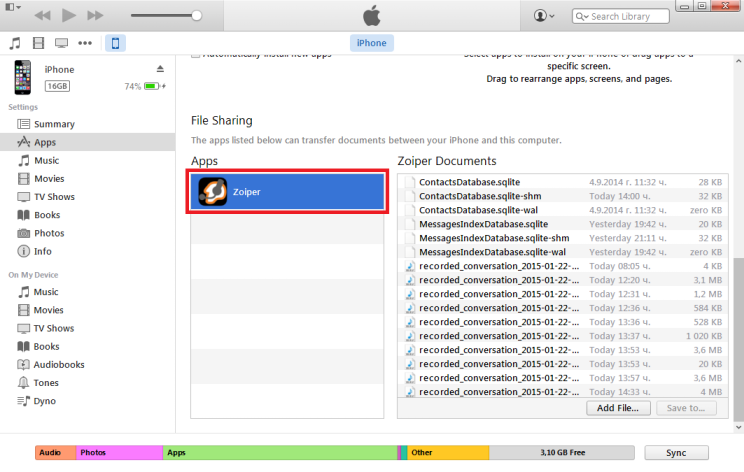Viewport: 744px width, 472px height.
Task: Open Books under Settings
Action: 88,215
